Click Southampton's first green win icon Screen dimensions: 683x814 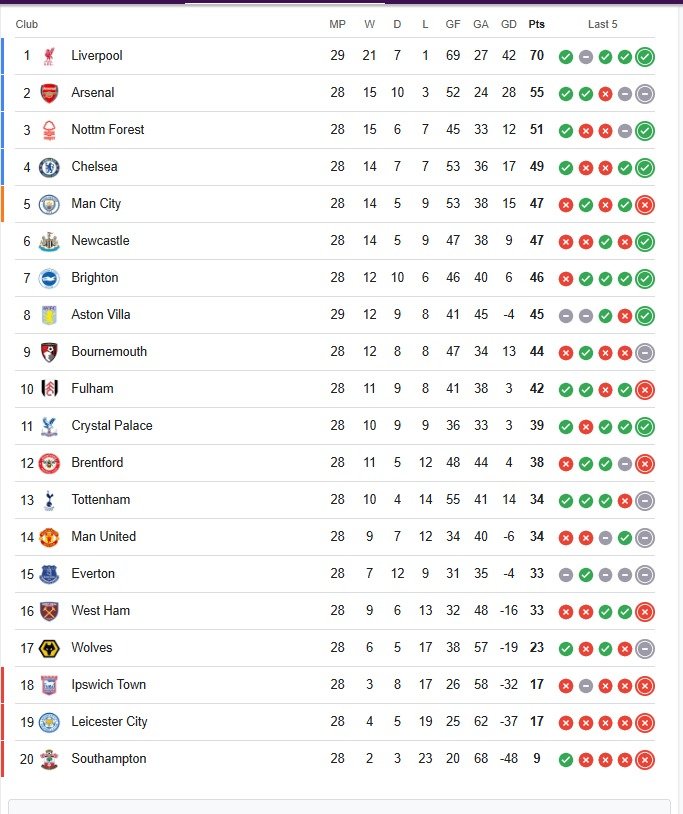(x=566, y=759)
